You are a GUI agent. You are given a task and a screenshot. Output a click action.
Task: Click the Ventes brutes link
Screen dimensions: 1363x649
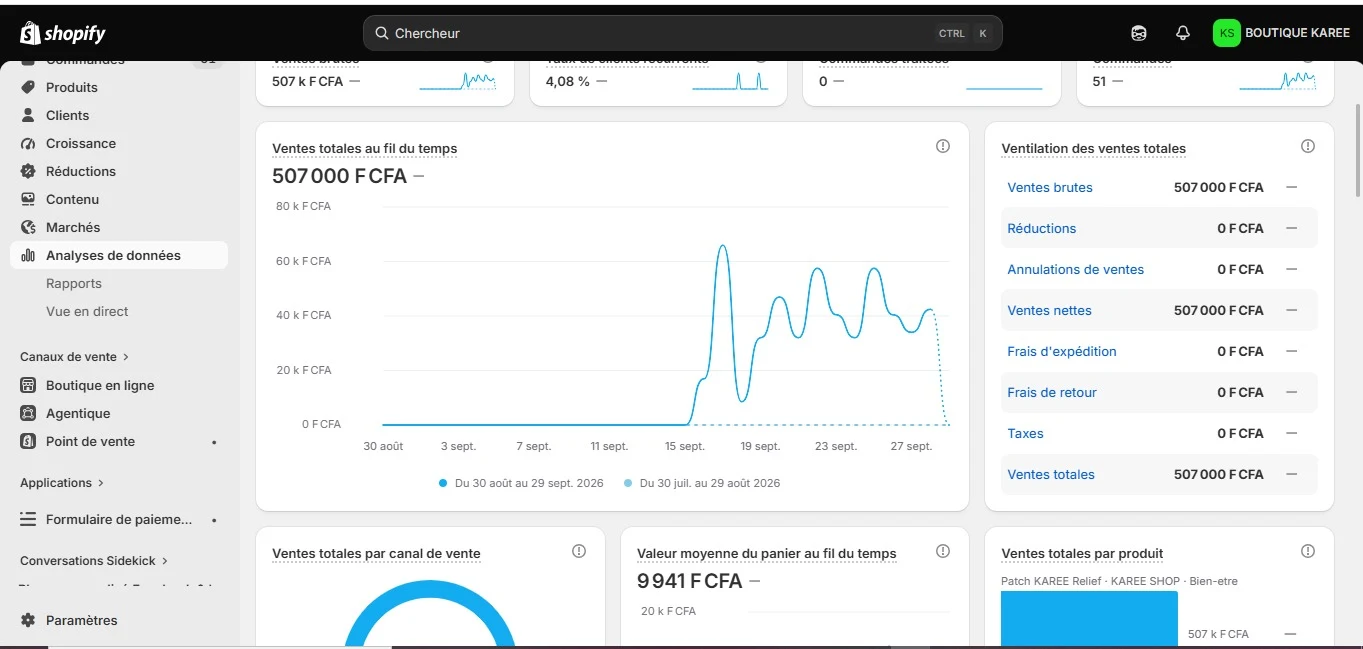click(1050, 187)
